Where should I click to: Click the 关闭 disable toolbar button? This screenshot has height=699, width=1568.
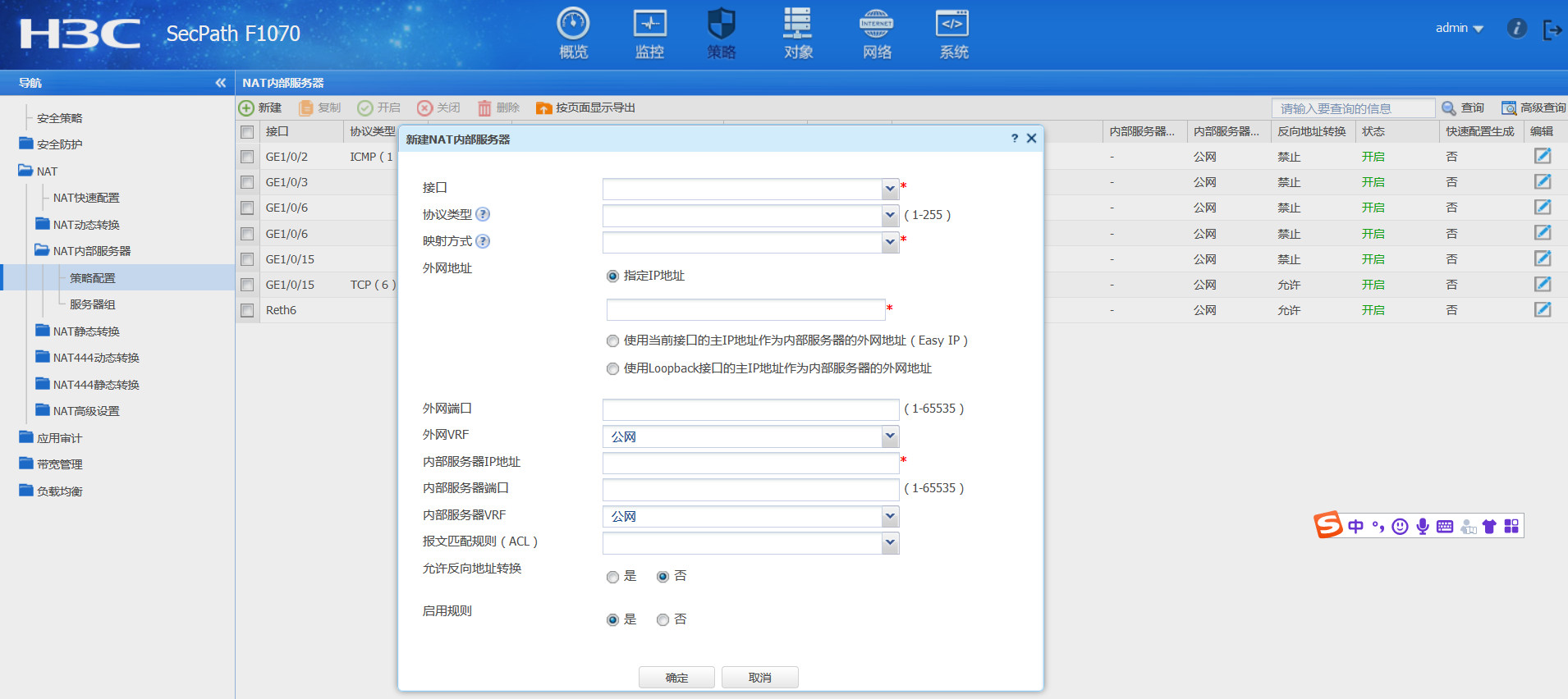438,108
